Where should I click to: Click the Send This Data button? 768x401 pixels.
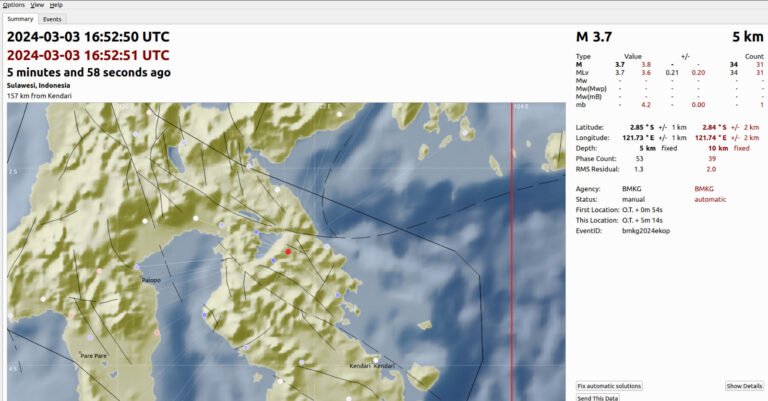598,398
